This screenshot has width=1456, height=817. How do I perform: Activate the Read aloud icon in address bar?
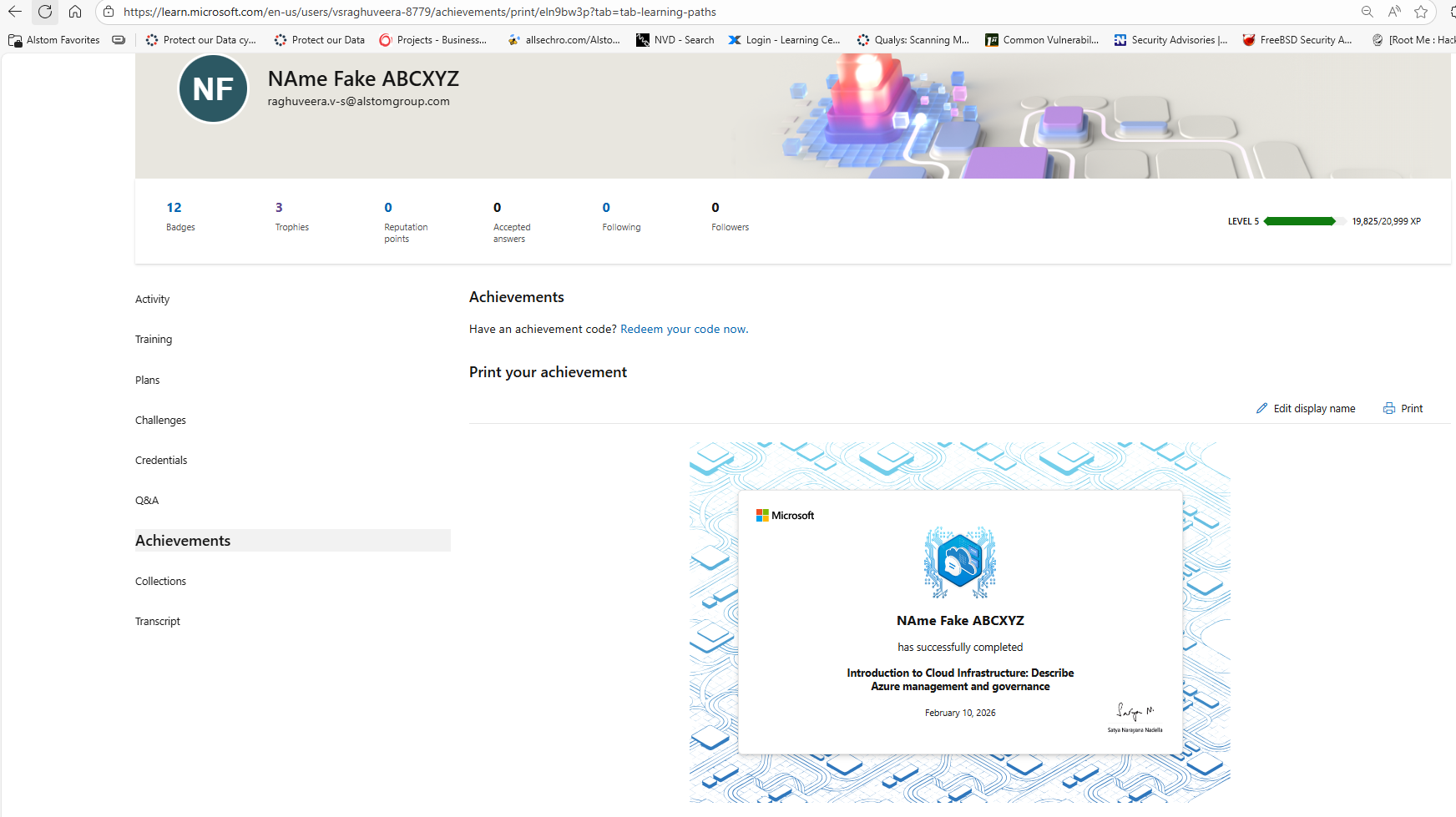coord(1394,12)
